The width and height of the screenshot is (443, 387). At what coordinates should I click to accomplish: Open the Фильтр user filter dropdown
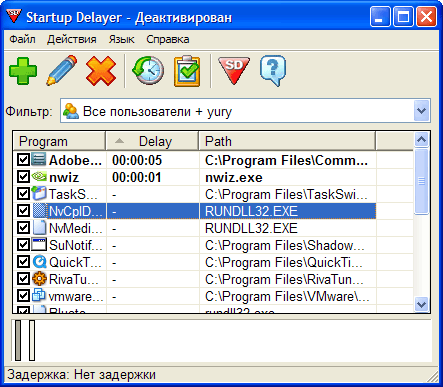(422, 110)
